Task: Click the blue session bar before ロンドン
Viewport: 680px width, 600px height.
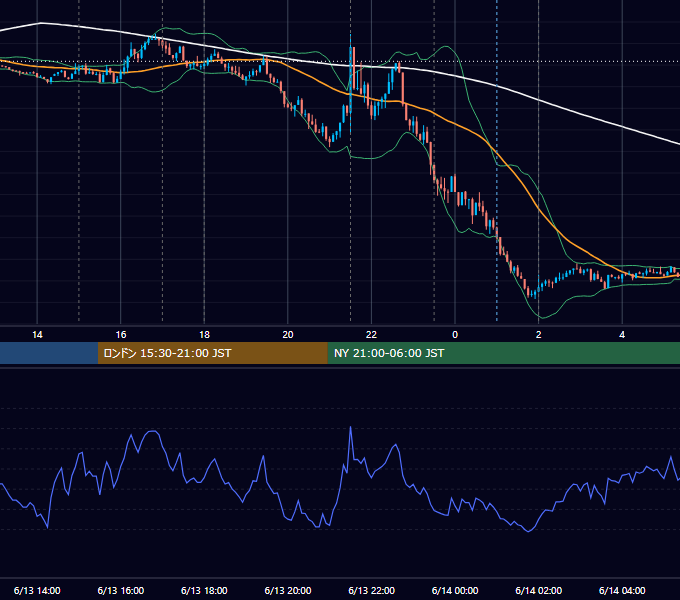Action: click(x=49, y=353)
